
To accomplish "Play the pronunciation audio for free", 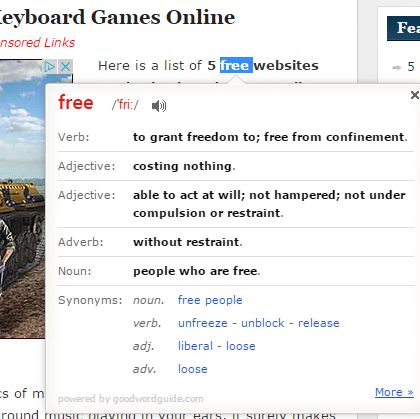I will (159, 106).
